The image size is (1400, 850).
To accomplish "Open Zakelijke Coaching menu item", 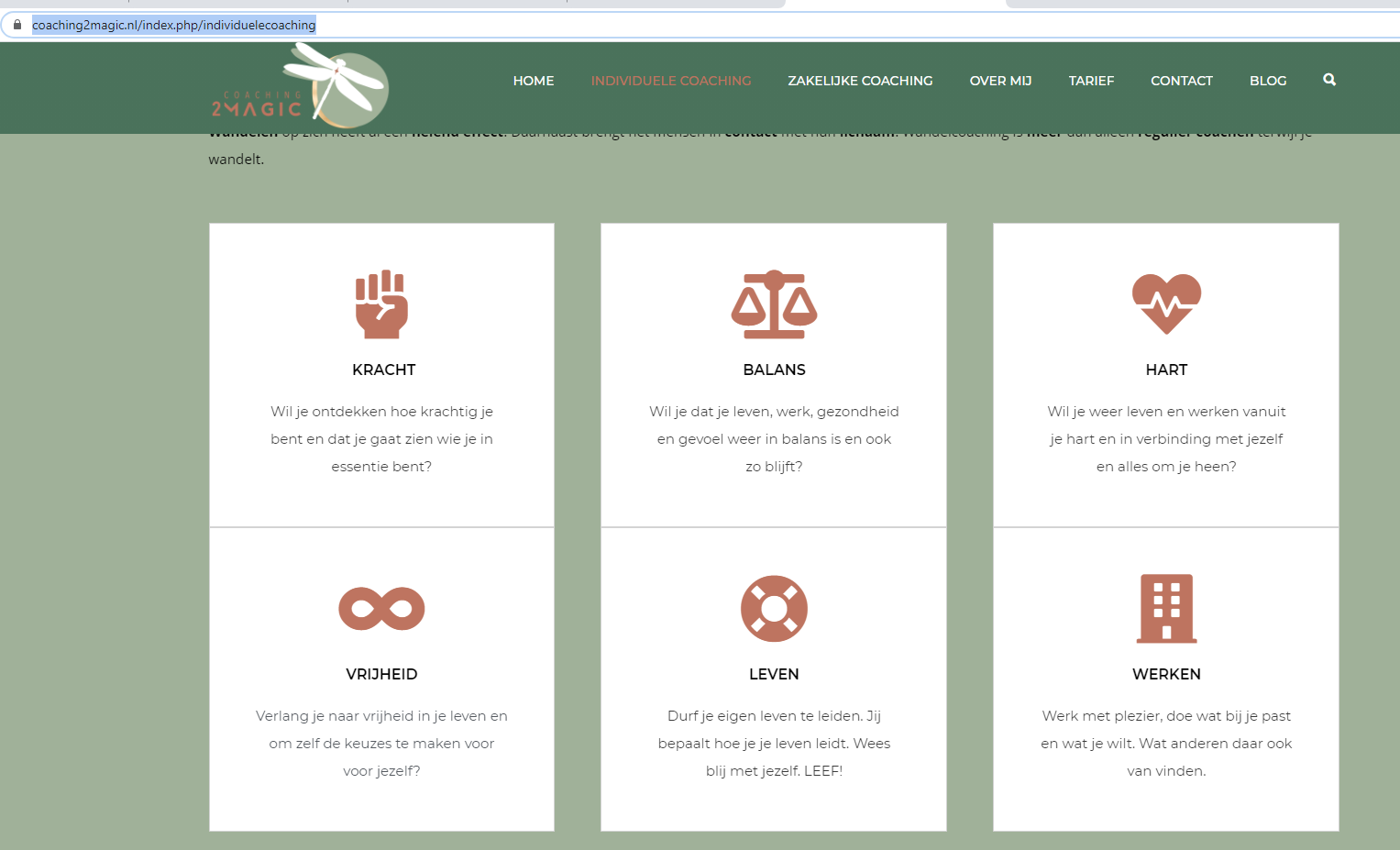I will [860, 81].
